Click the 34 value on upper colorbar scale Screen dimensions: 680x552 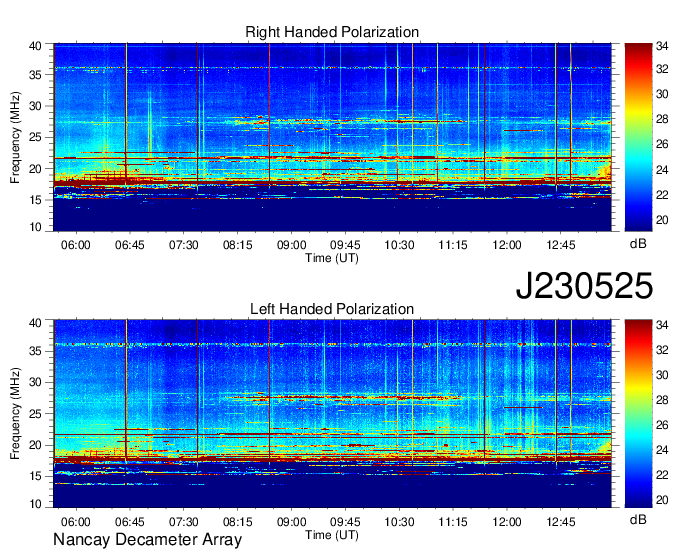tap(662, 45)
